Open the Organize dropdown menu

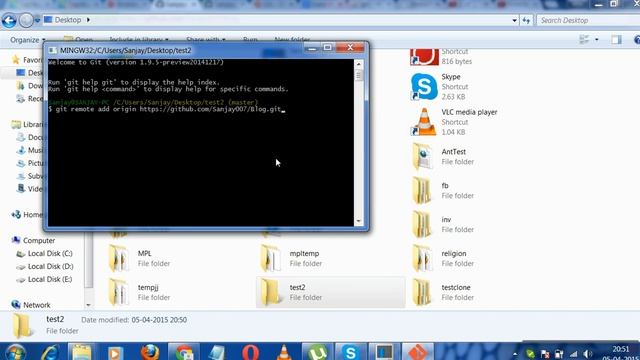coord(28,40)
